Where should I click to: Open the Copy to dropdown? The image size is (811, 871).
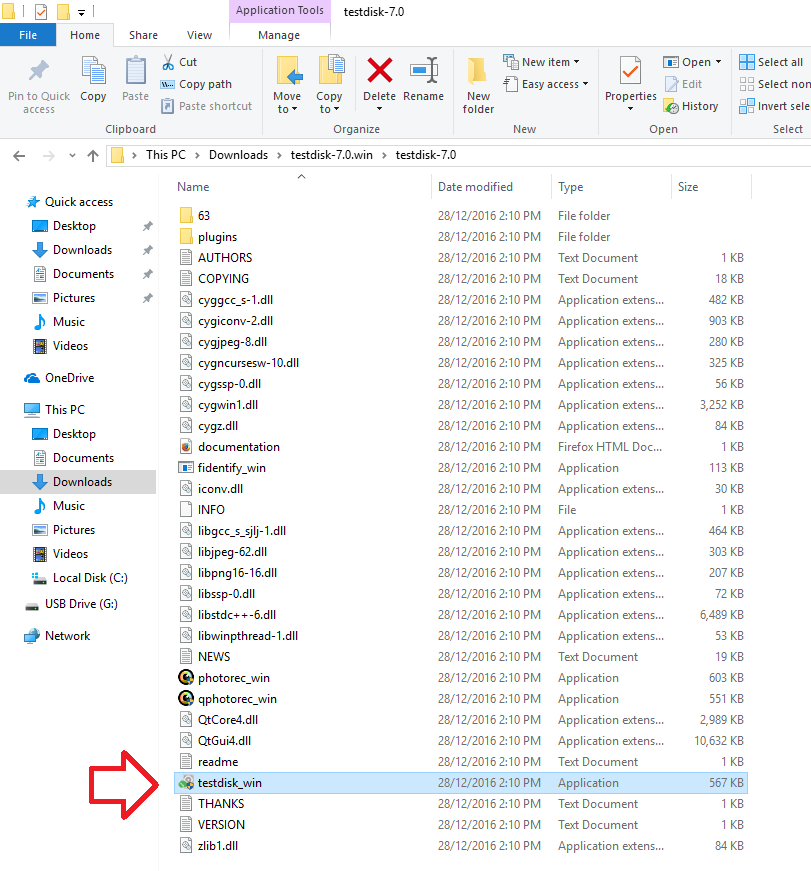[329, 103]
